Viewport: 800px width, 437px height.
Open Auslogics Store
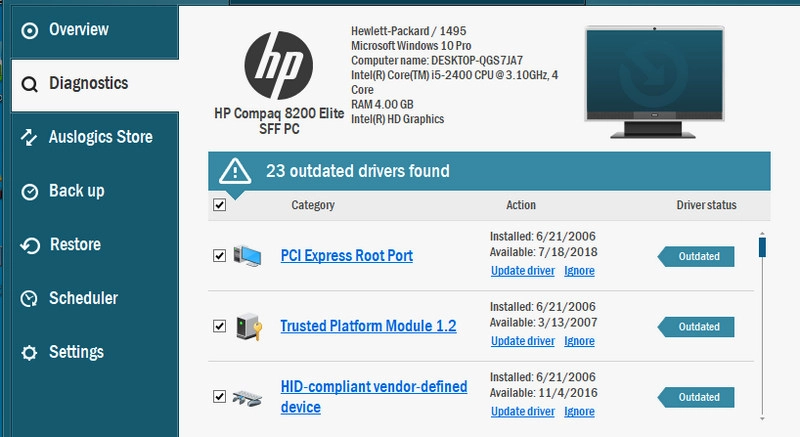pyautogui.click(x=95, y=137)
